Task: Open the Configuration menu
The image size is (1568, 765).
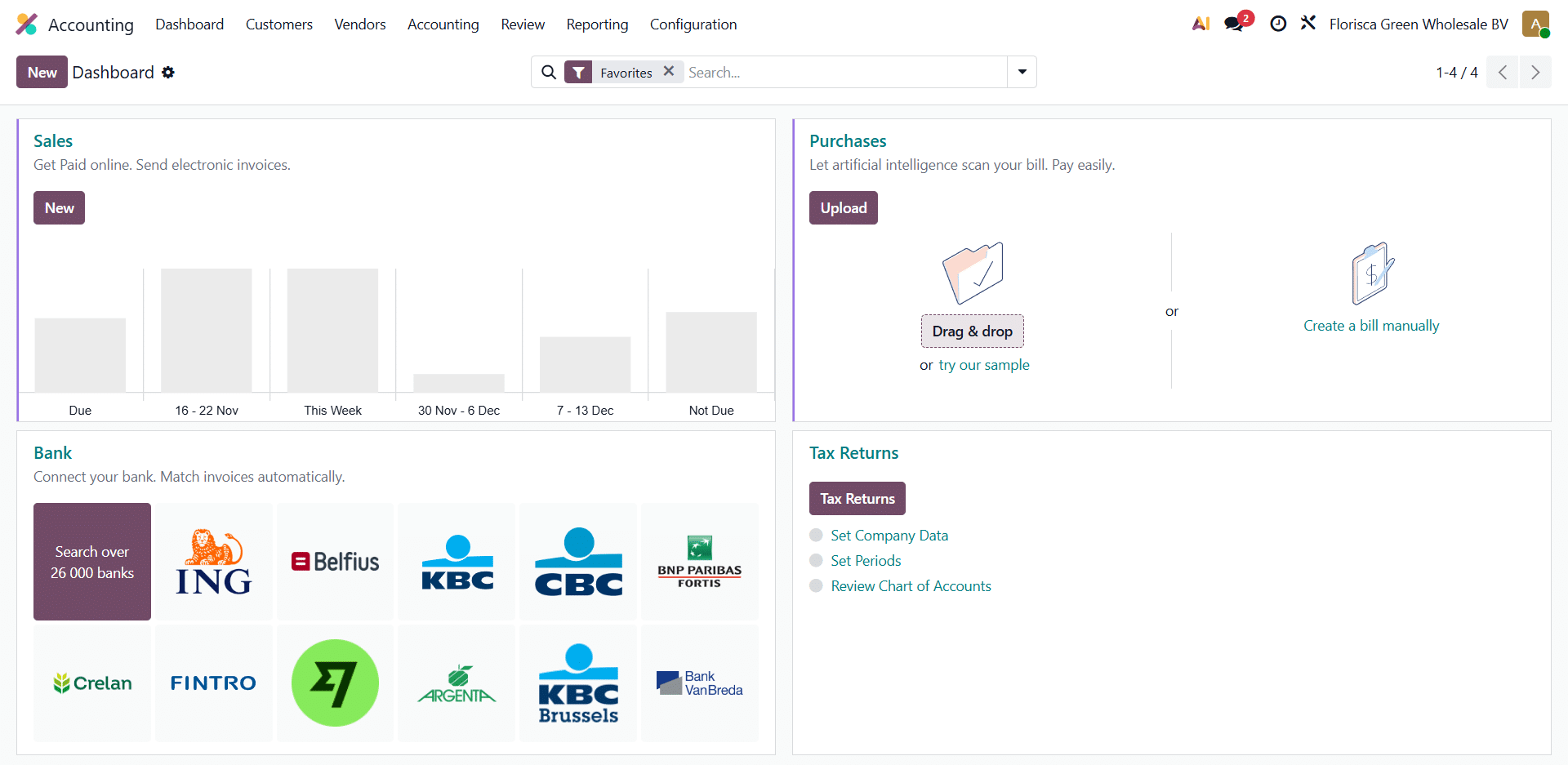Action: pyautogui.click(x=693, y=24)
